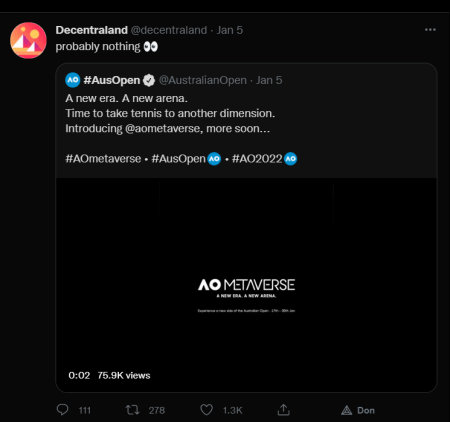Like the tweet with the heart icon
450x422 pixels.
pos(206,410)
